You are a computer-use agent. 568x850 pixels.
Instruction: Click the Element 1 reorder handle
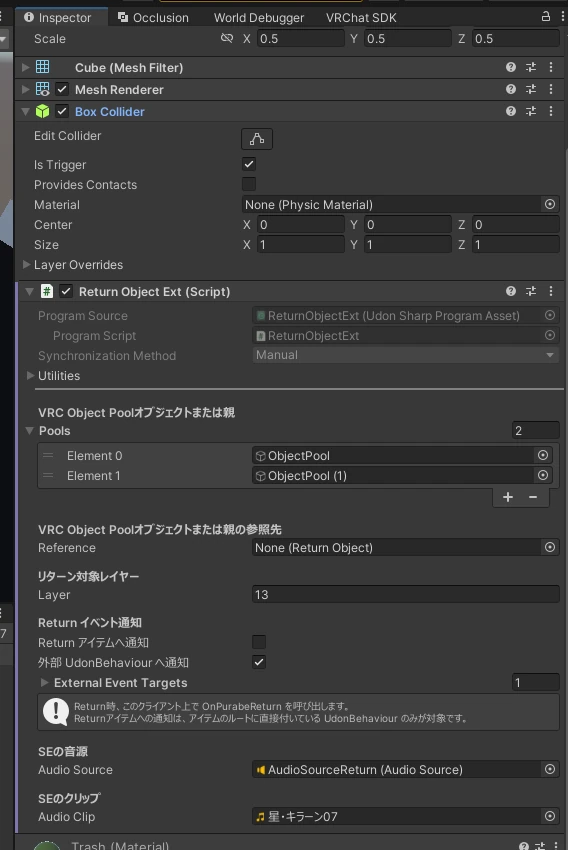pyautogui.click(x=48, y=475)
